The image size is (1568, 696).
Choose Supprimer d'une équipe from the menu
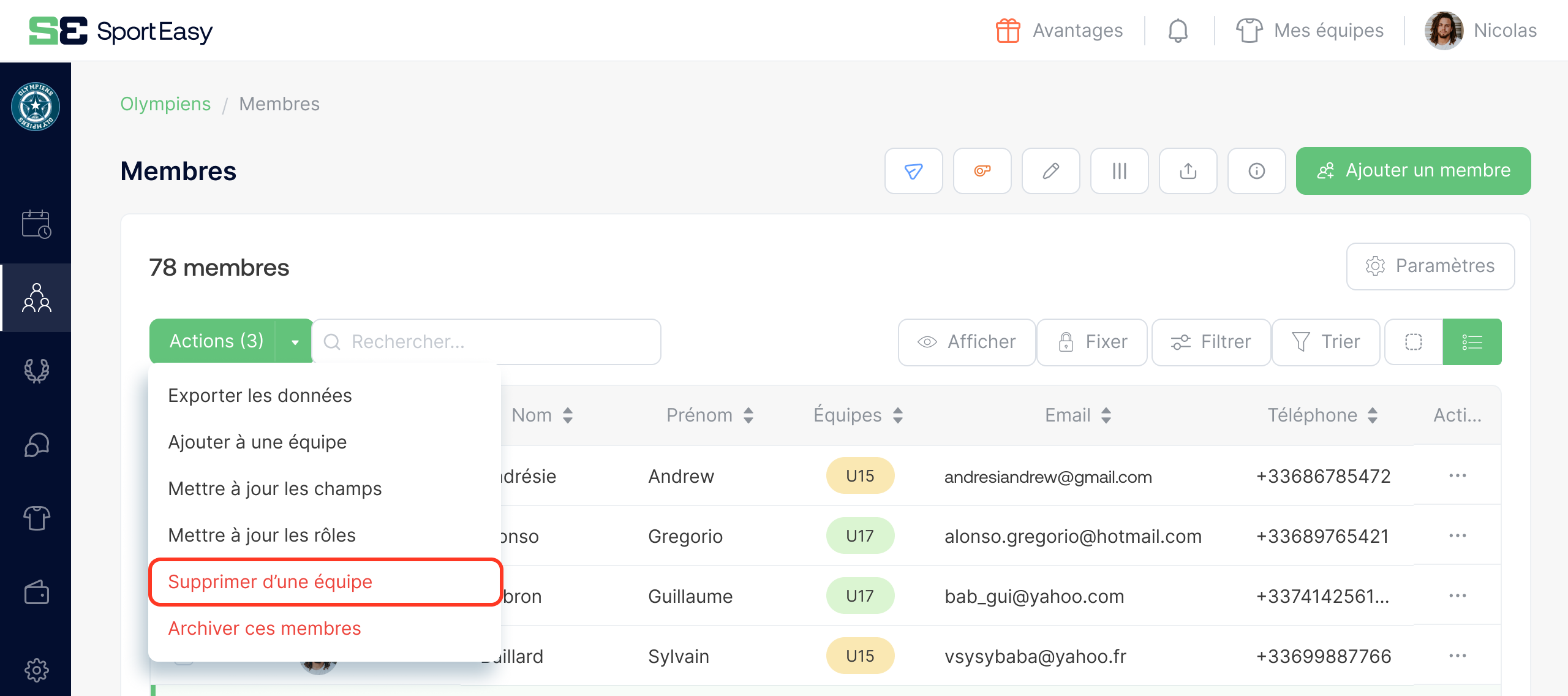pyautogui.click(x=270, y=581)
